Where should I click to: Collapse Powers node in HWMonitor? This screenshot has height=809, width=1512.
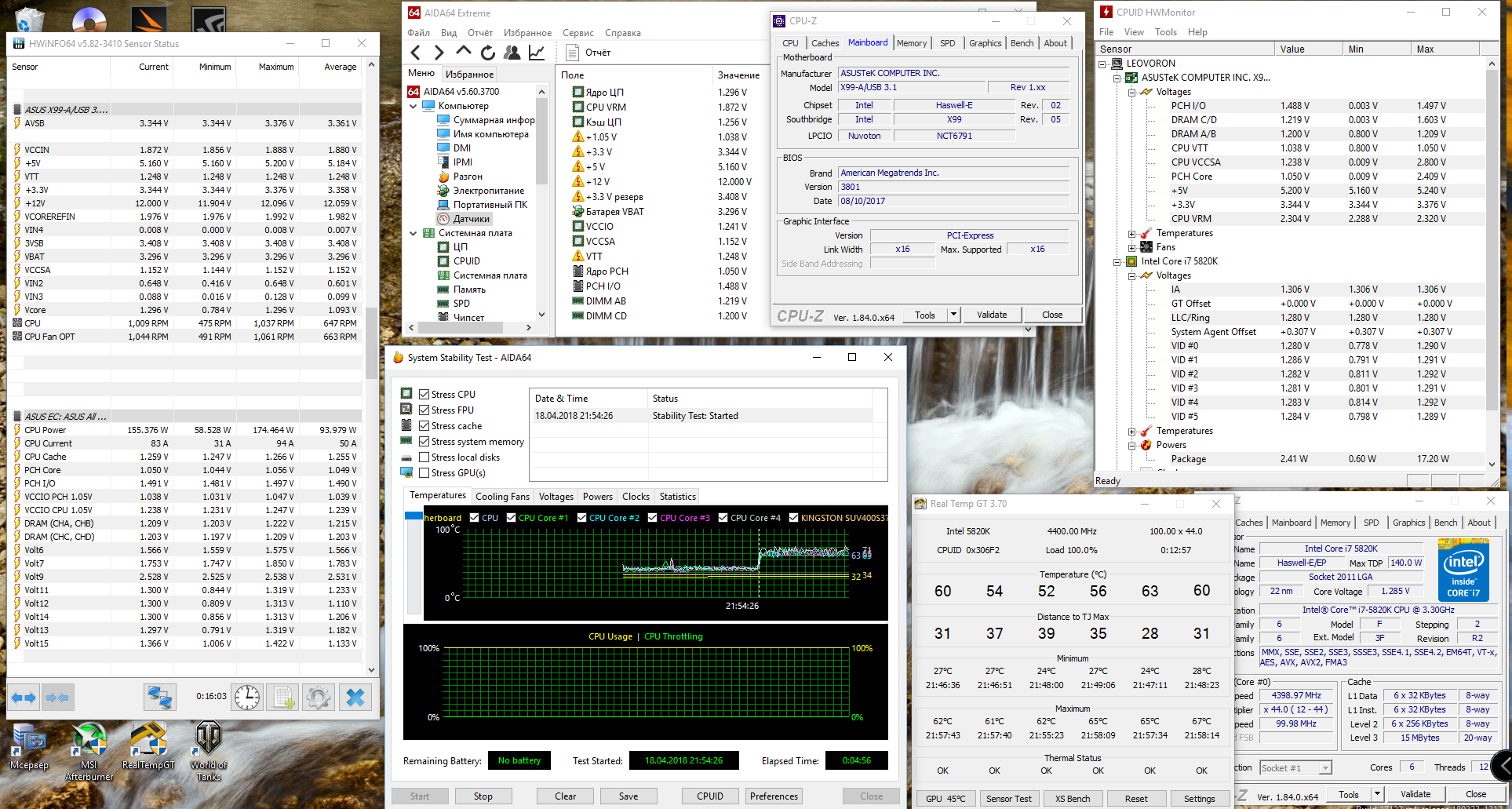[x=1131, y=445]
